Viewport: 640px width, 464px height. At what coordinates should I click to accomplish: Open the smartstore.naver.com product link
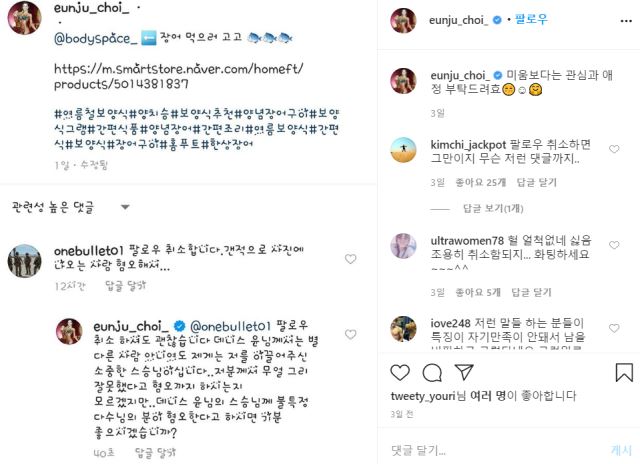point(178,76)
